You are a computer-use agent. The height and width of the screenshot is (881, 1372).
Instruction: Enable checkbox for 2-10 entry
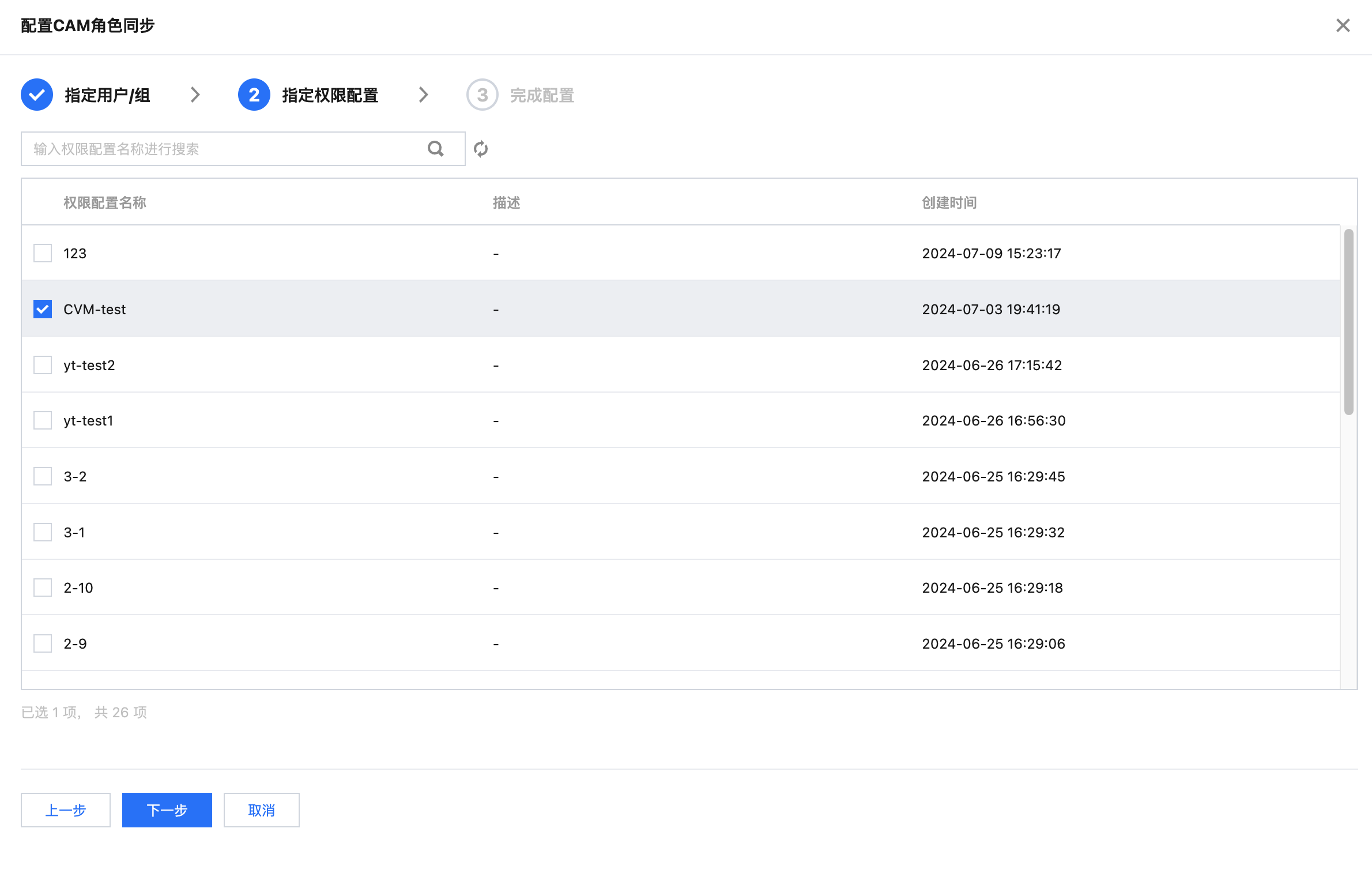43,588
